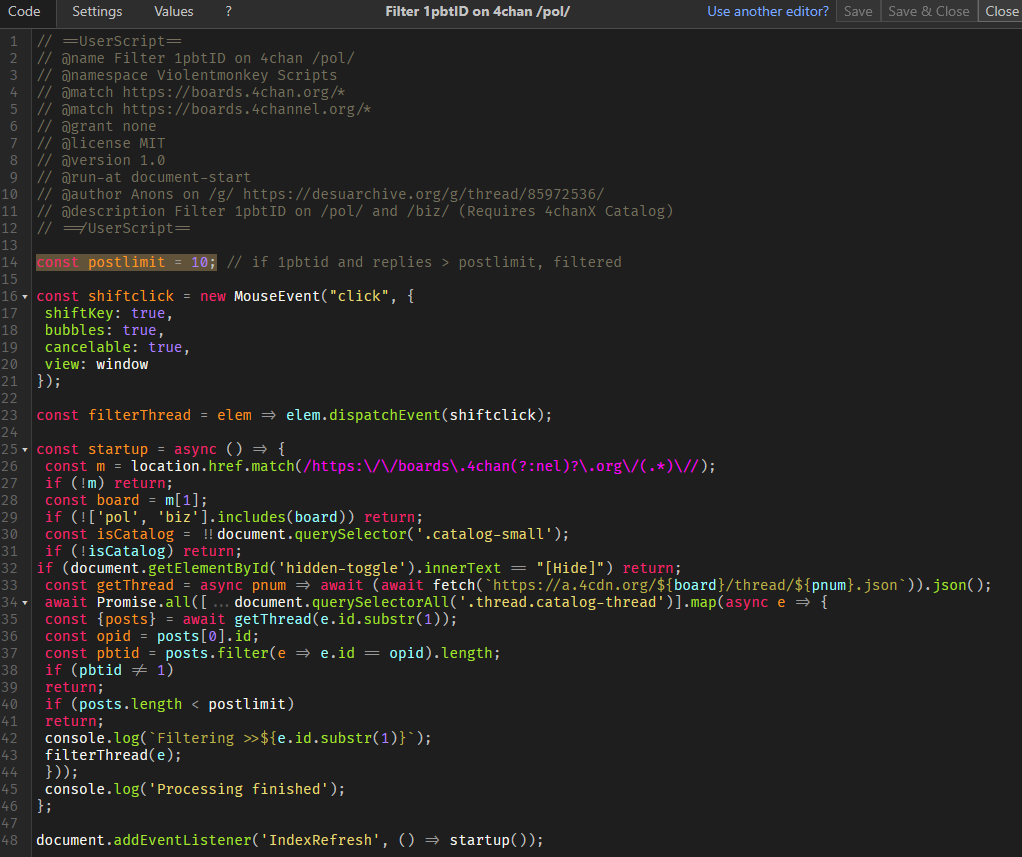Screen dimensions: 1022x857
Task: Click the "['pol', 'biz'].includes(board)" line
Action: [234, 517]
